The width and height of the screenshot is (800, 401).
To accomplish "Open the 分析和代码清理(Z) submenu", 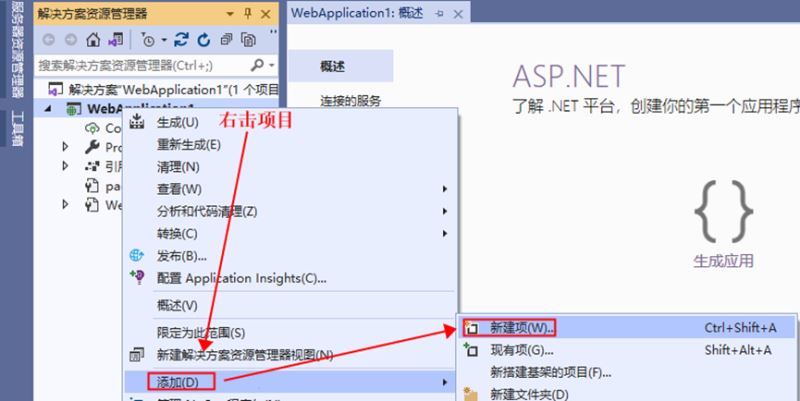I will [x=291, y=211].
